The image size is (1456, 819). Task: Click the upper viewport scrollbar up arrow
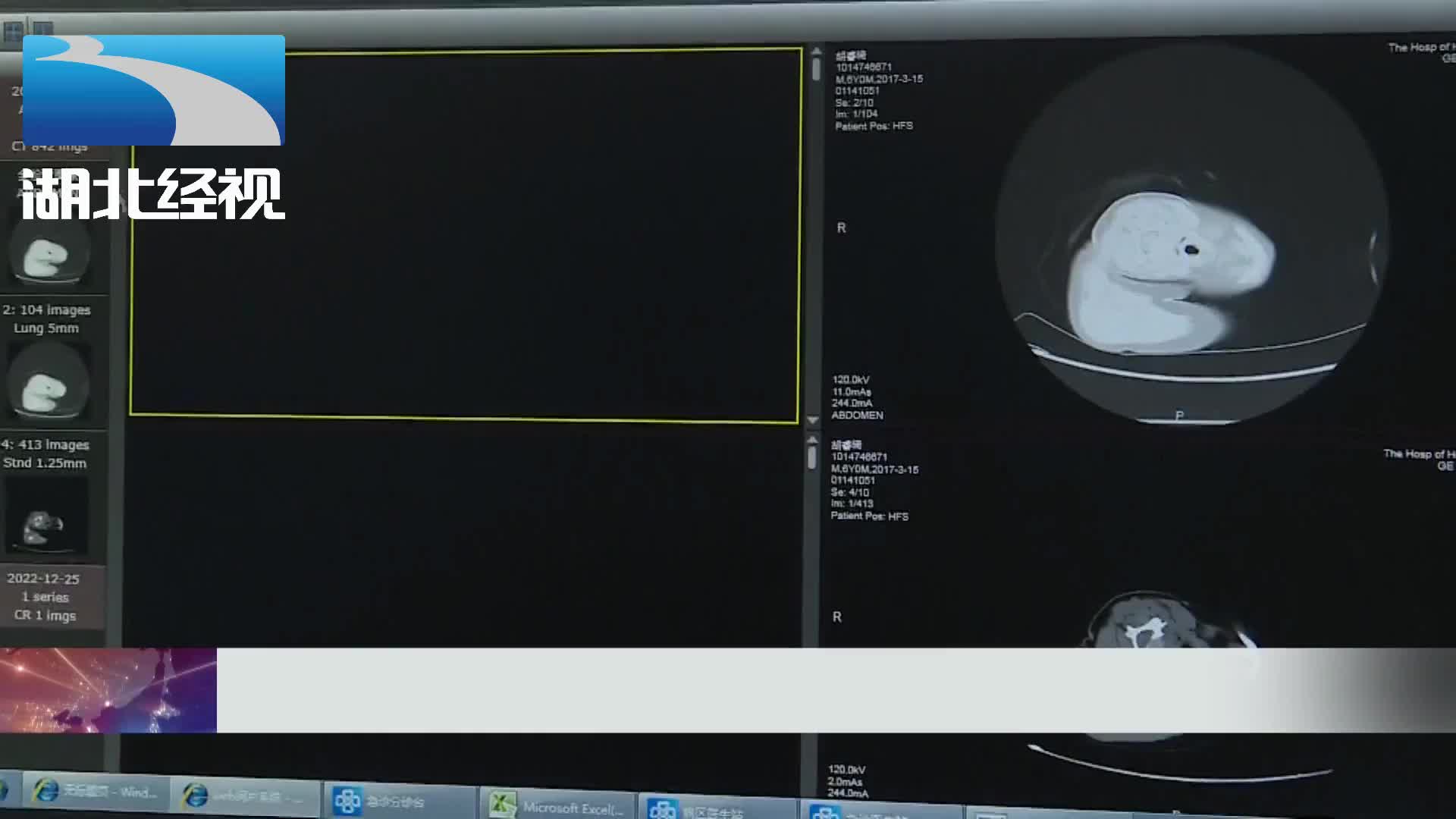[x=816, y=52]
